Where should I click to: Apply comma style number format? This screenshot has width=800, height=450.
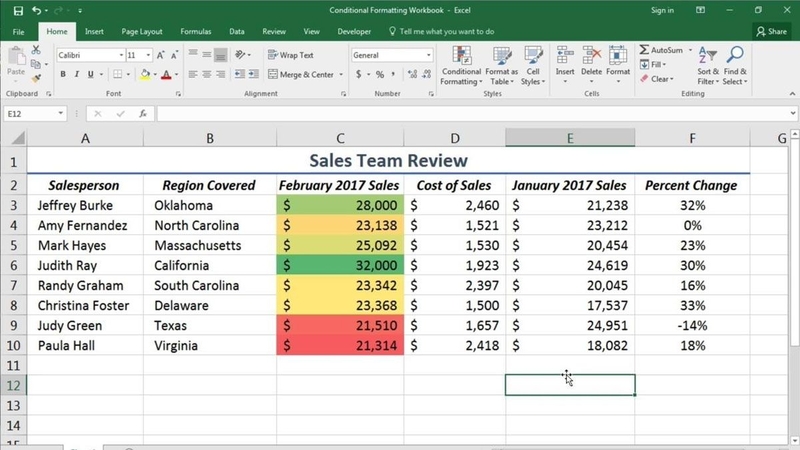393,74
